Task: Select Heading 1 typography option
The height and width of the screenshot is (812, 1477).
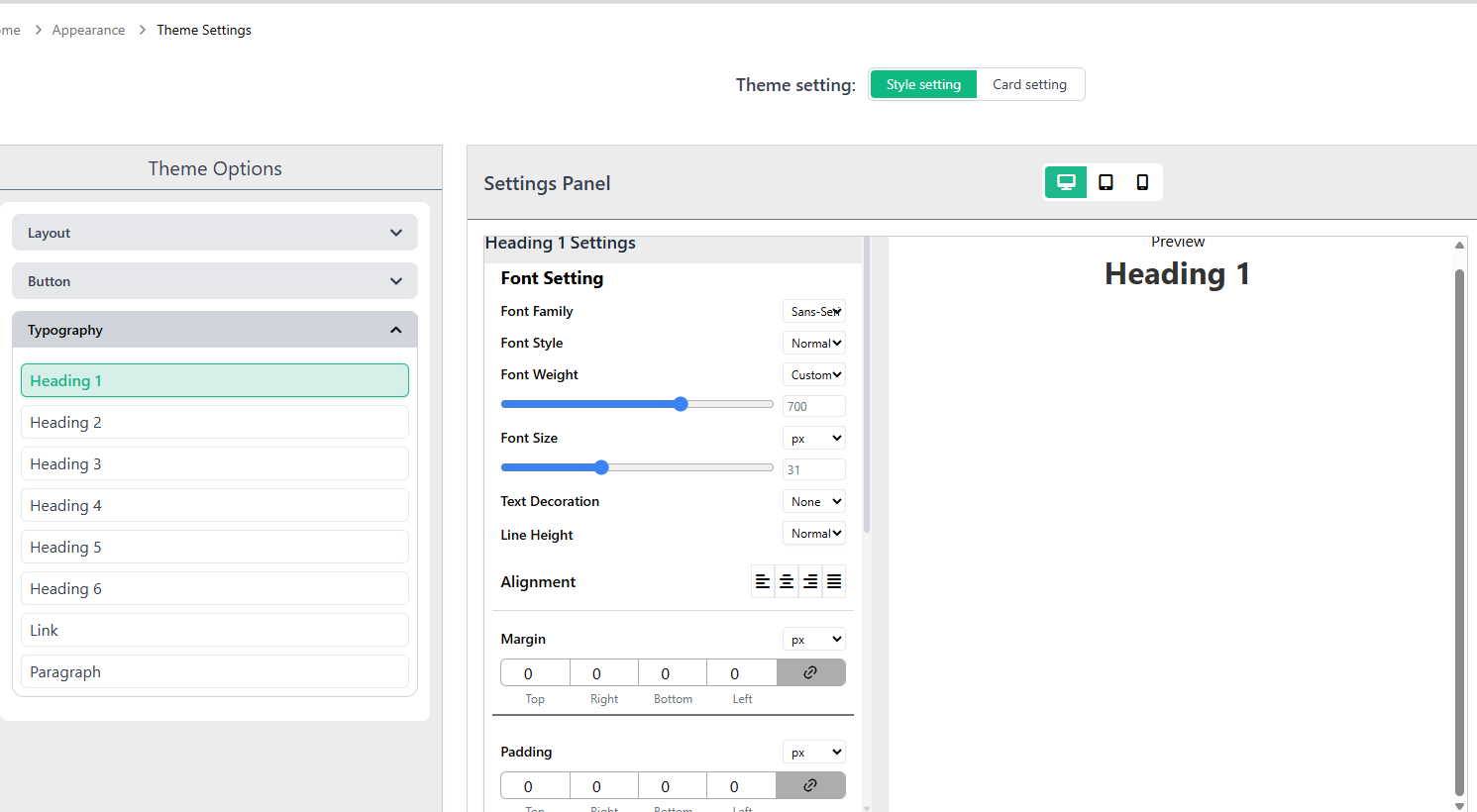Action: [215, 380]
